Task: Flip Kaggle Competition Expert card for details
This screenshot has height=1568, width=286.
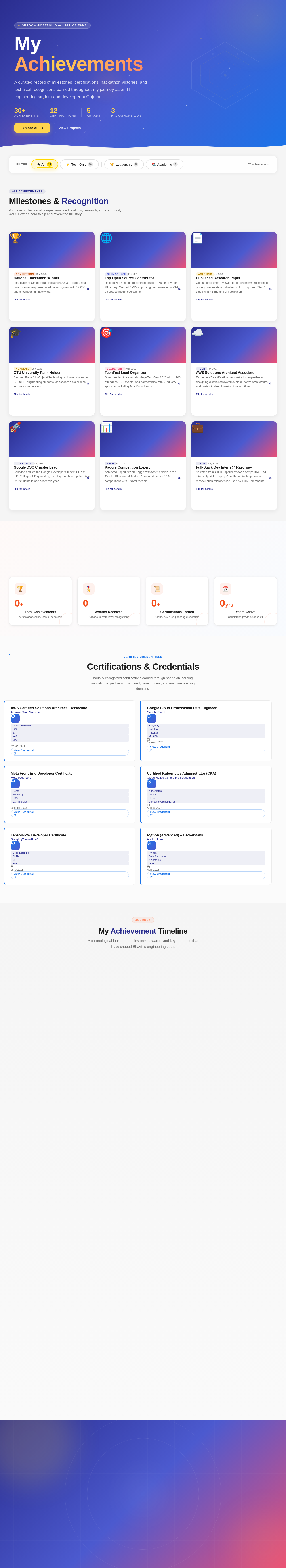Action: tap(113, 489)
